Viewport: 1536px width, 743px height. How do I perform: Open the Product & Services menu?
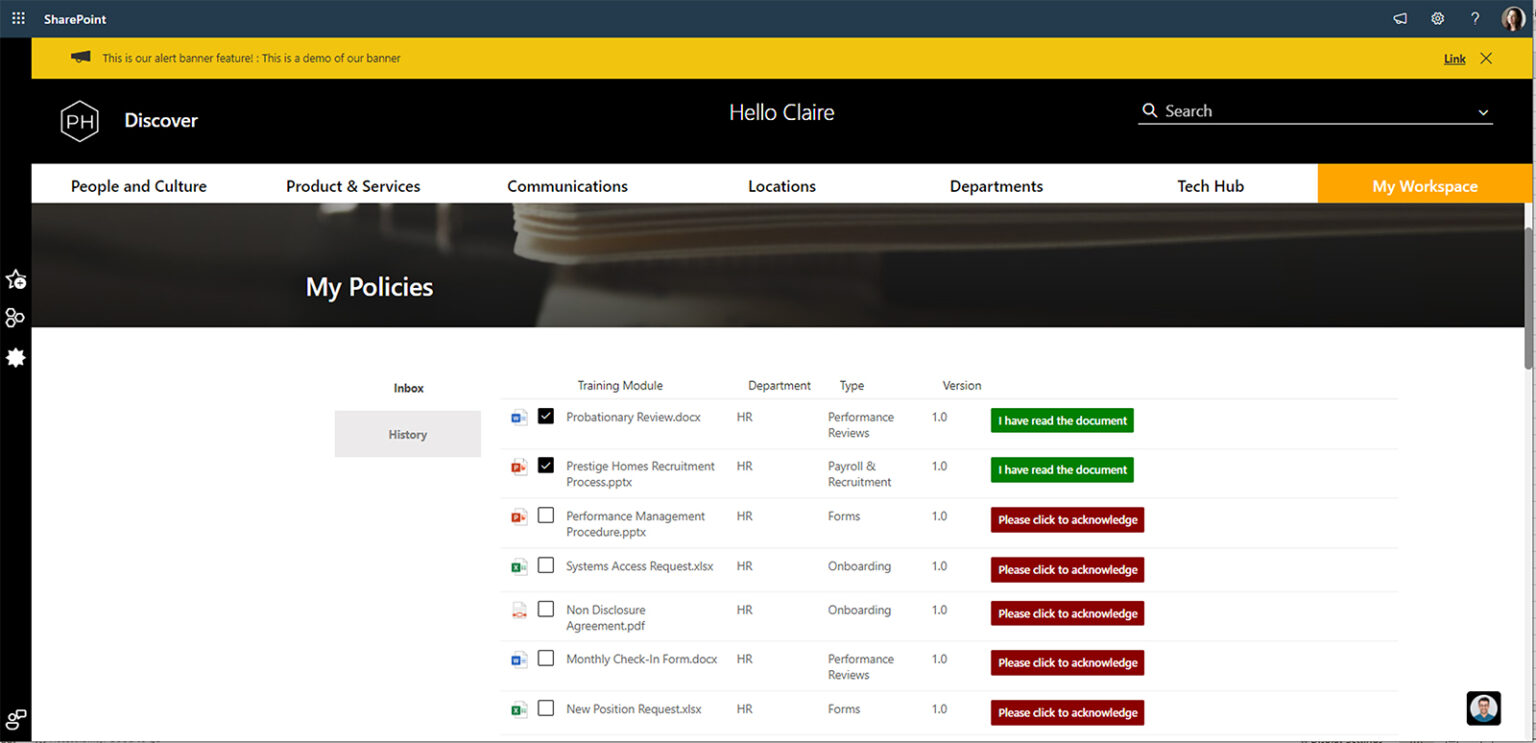click(352, 185)
